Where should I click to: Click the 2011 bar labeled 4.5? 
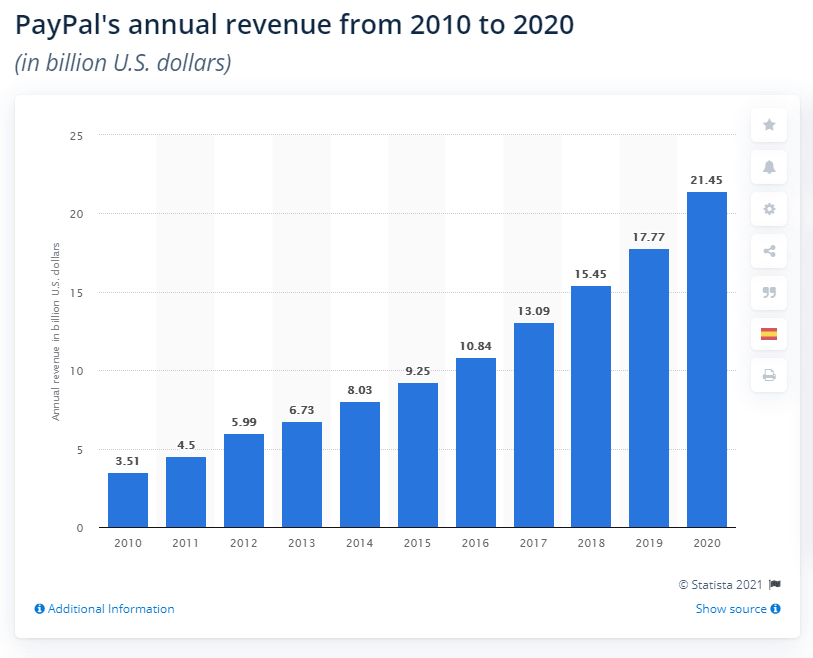[186, 492]
